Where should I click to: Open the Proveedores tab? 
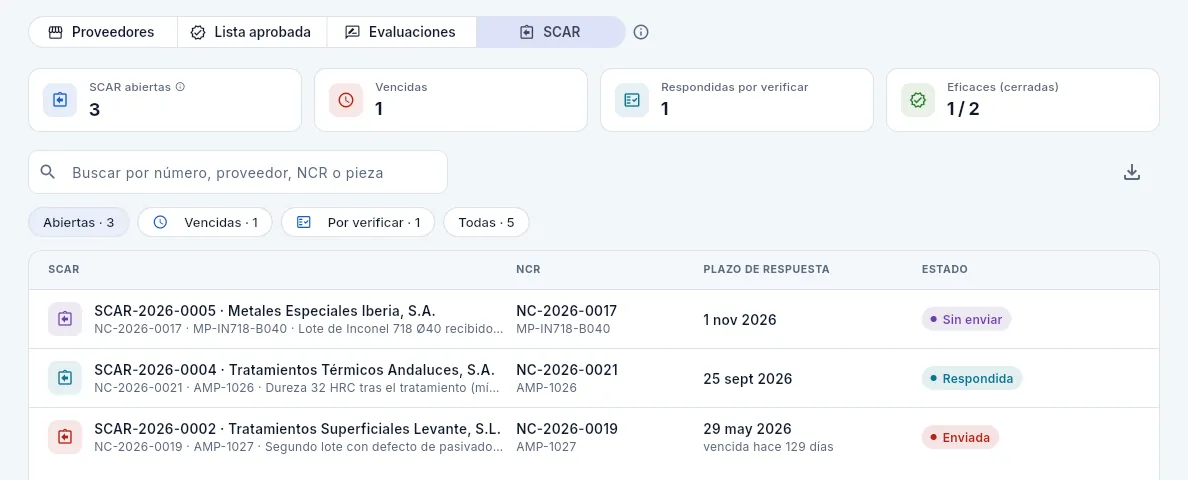tap(103, 33)
